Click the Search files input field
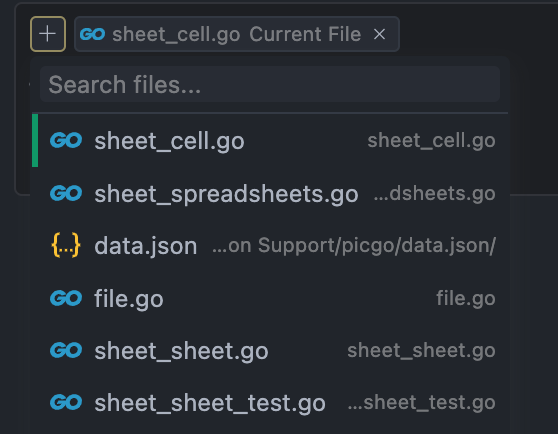 tap(270, 85)
